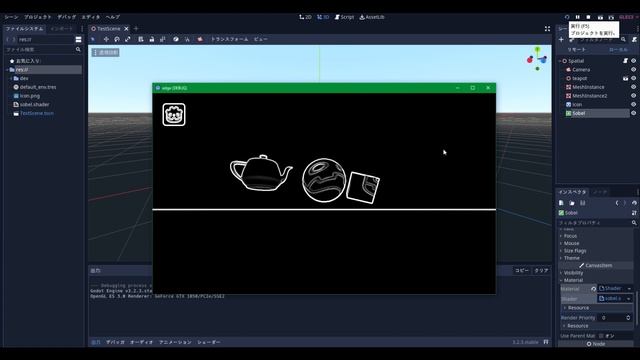This screenshot has width=640, height=360.
Task: Open the teapot scene-instance clapper icon
Action: [x=625, y=78]
